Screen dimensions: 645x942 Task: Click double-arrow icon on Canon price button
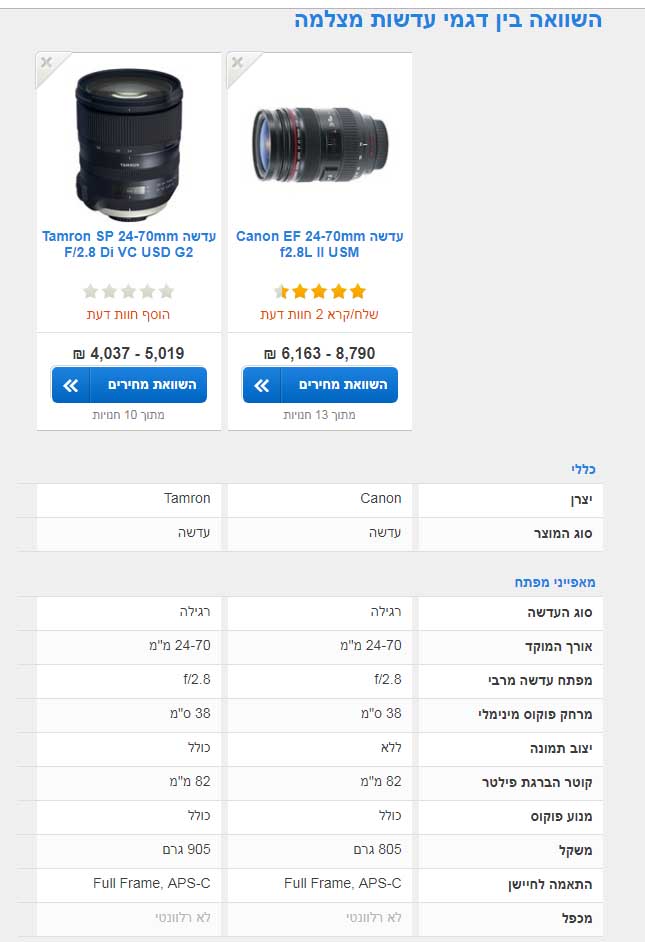(262, 385)
